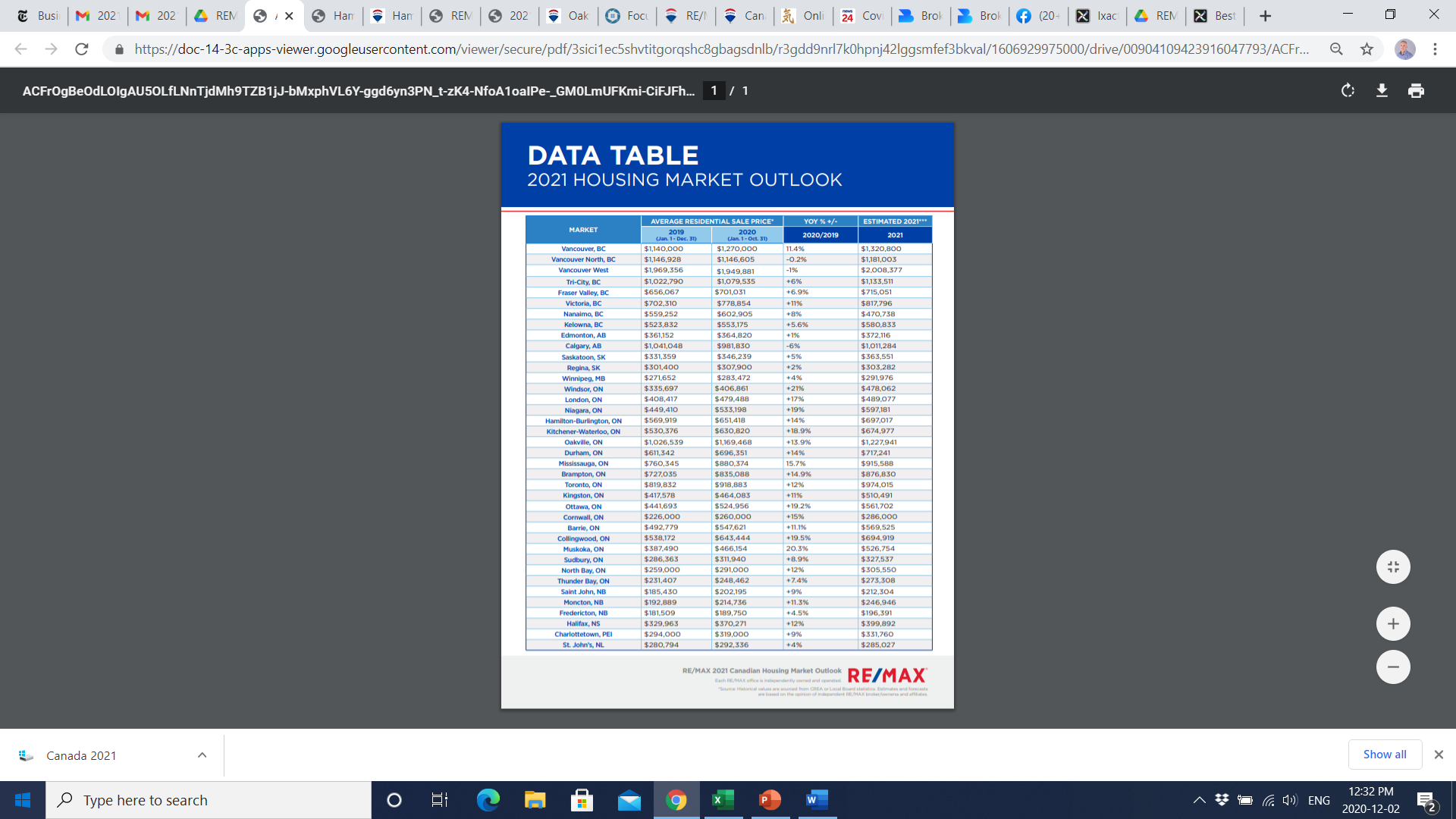
Task: Bookmark this page with the star icon
Action: point(1367,49)
